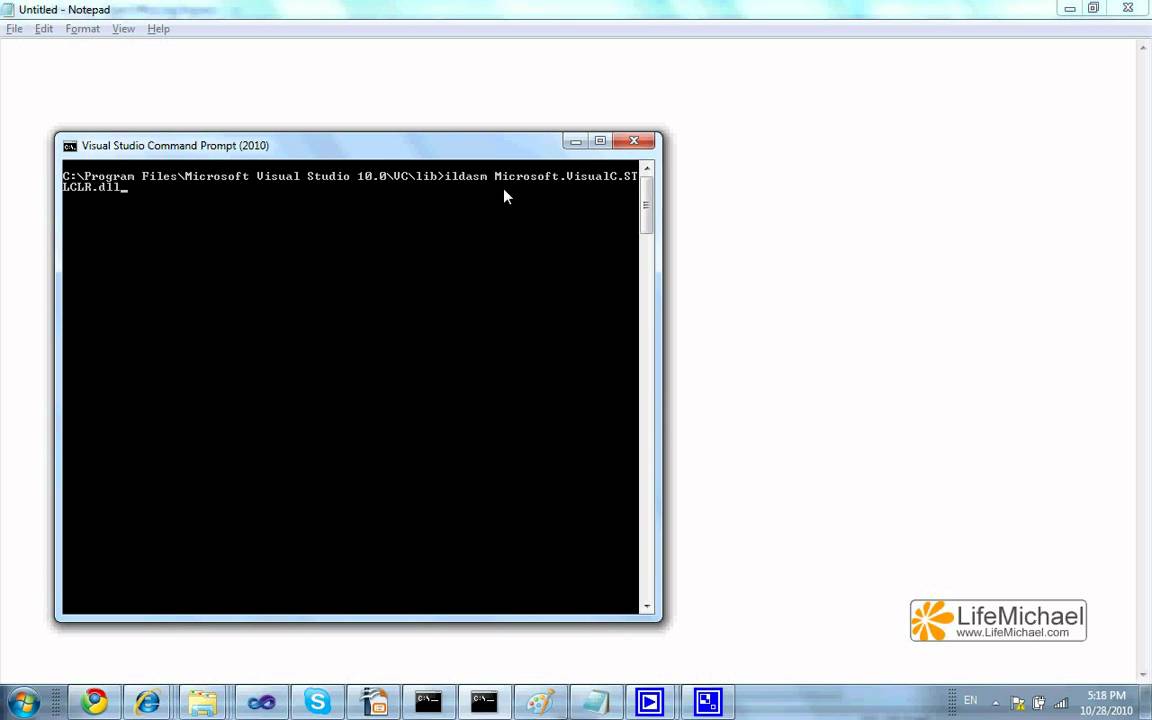Click Command Prompt scrollbar up arrow

(647, 168)
